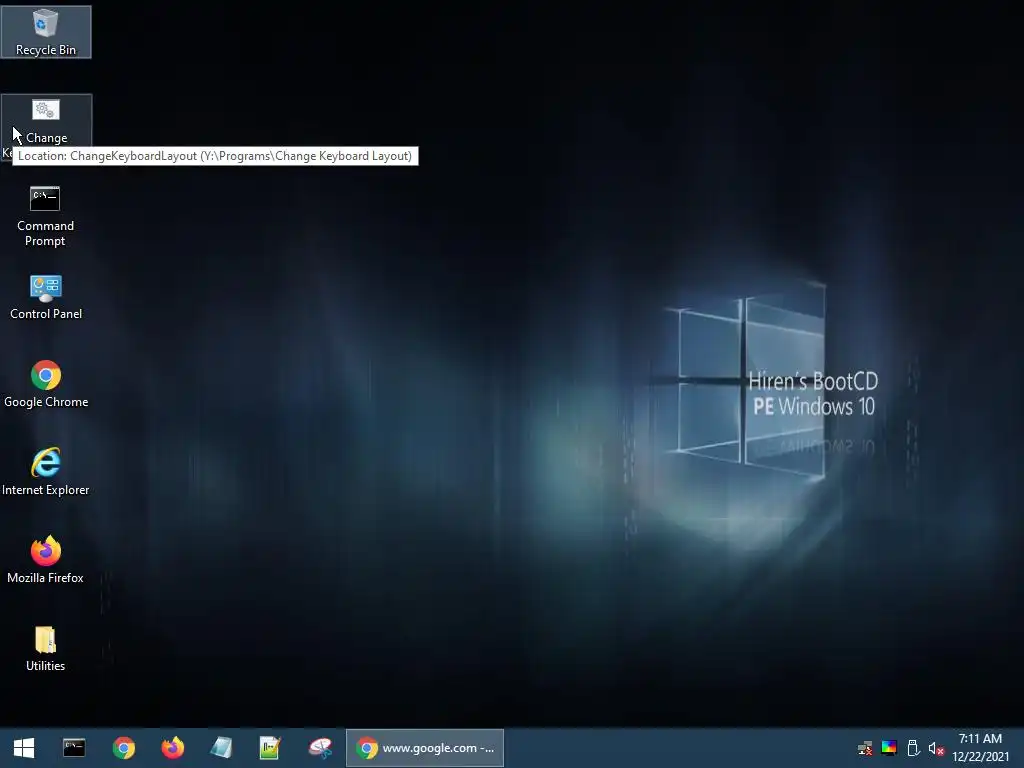The image size is (1024, 768).
Task: Select the Command Prompt desktop shortcut
Action: coord(45,217)
